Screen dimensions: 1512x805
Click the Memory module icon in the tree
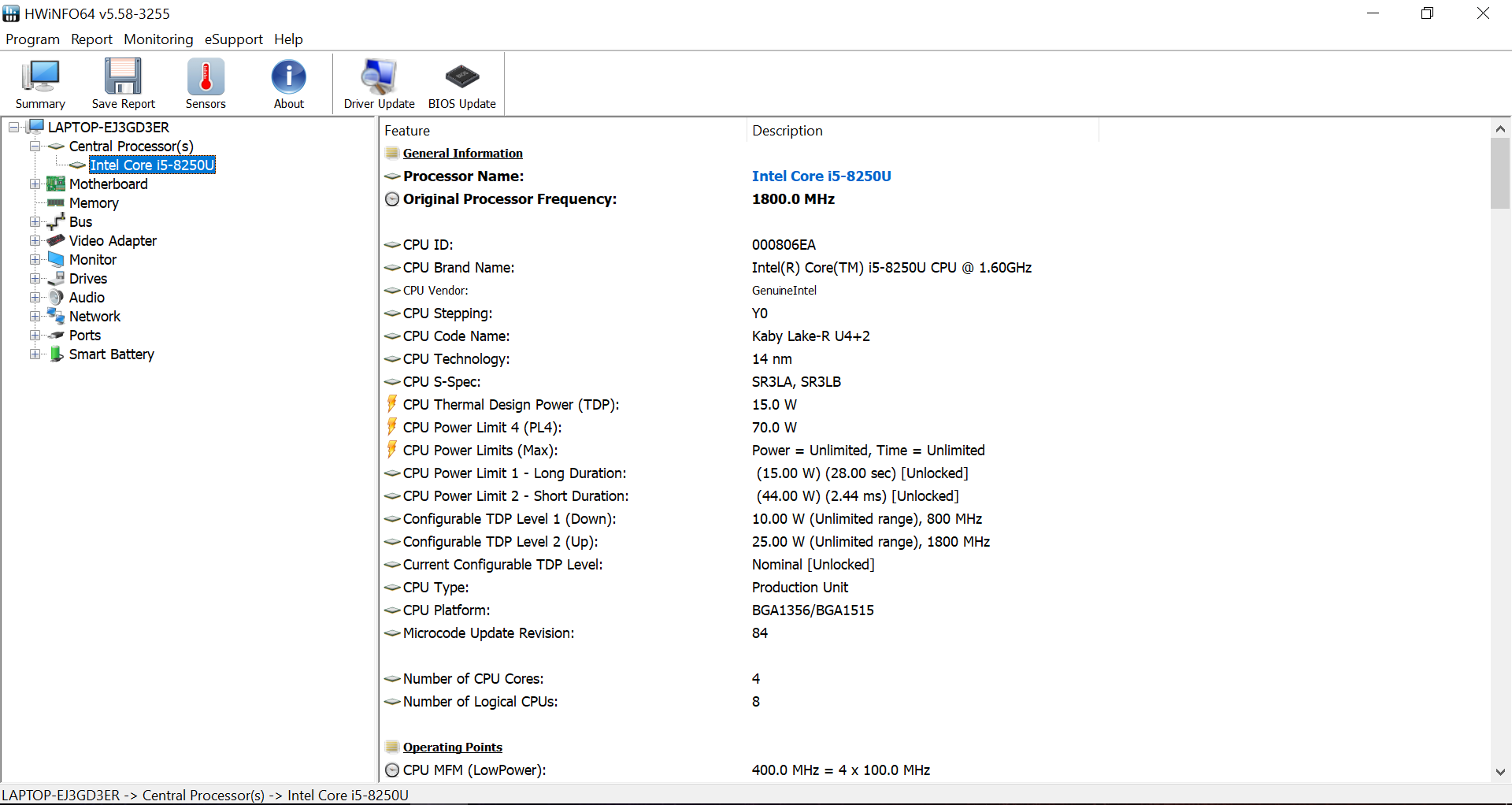tap(56, 202)
